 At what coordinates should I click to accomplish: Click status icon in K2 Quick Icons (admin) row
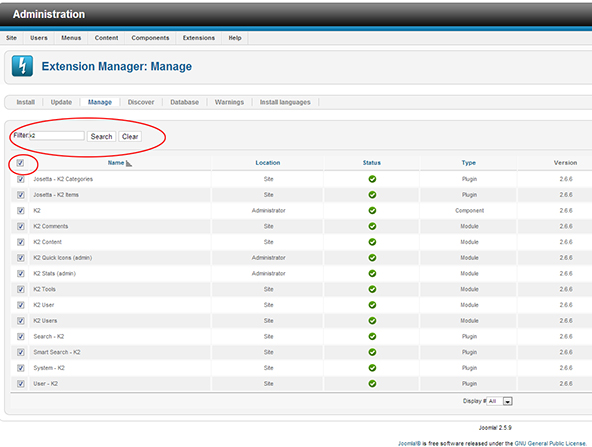click(372, 257)
